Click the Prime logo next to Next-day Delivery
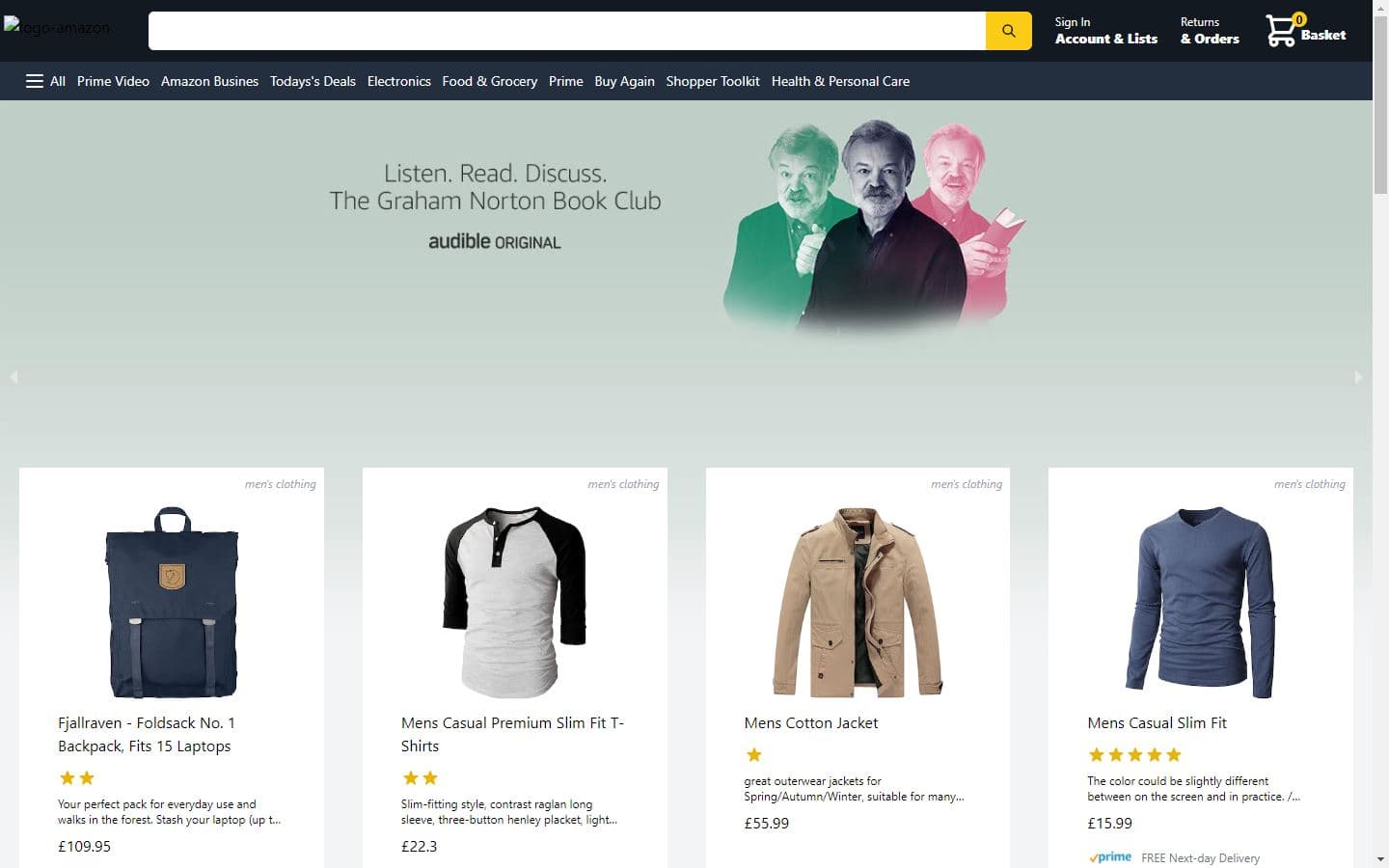This screenshot has width=1389, height=868. click(x=1110, y=856)
